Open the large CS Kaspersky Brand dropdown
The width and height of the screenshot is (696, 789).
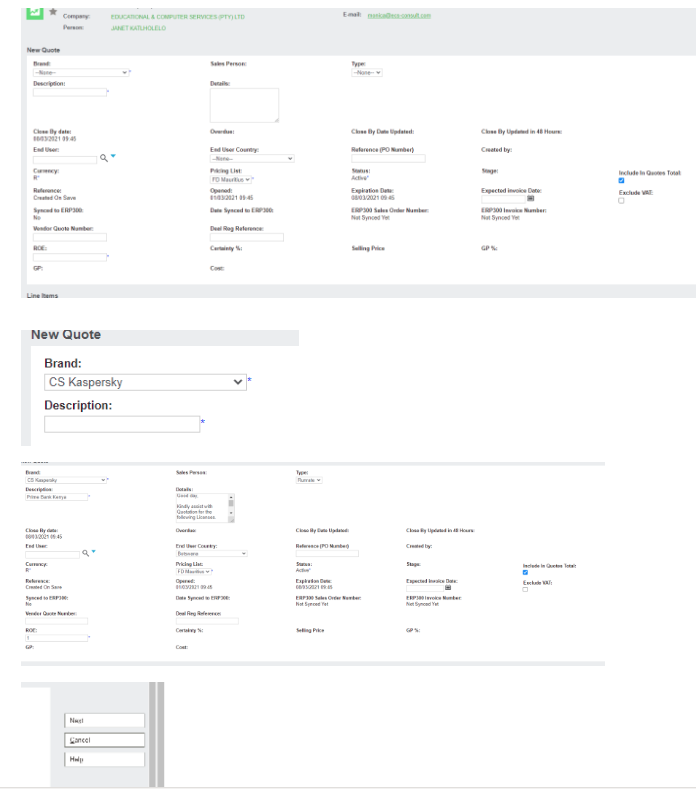point(146,381)
